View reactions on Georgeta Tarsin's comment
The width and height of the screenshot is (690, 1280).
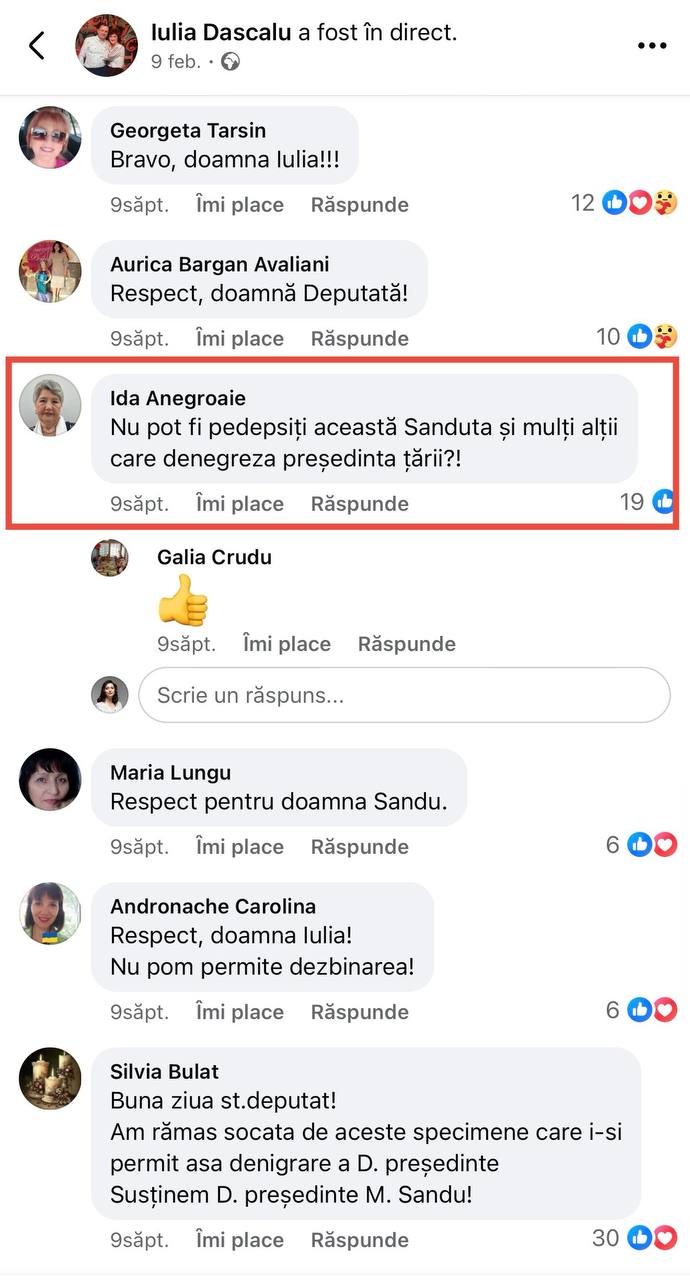[x=625, y=204]
